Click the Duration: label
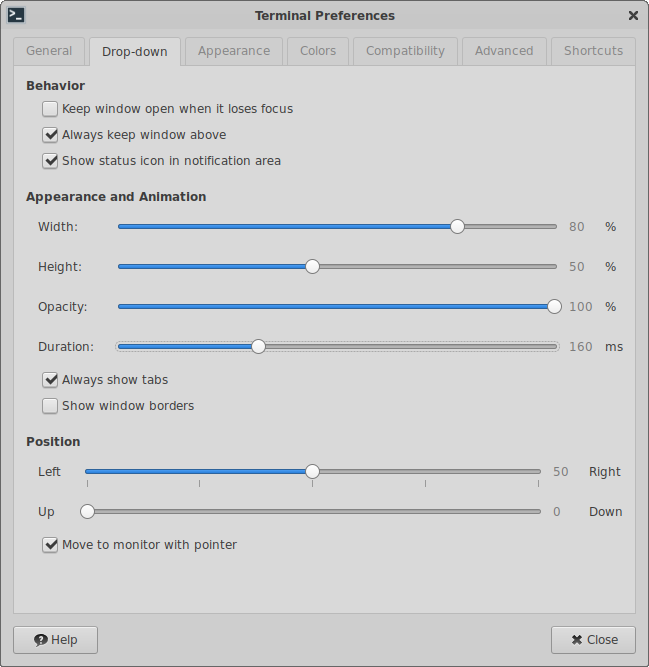The height and width of the screenshot is (667, 649). pyautogui.click(x=66, y=347)
